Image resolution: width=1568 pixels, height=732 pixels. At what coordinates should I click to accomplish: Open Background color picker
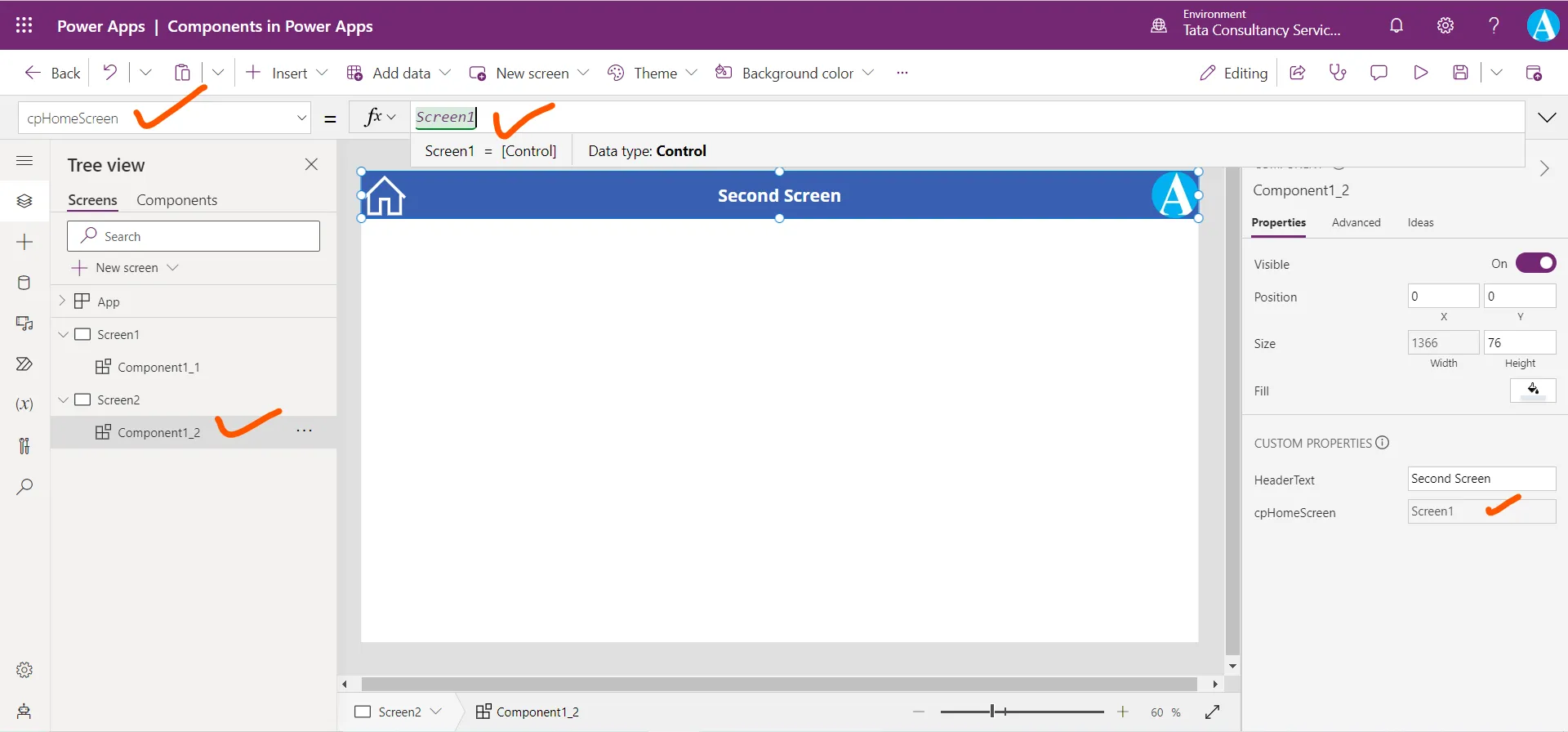tap(794, 73)
